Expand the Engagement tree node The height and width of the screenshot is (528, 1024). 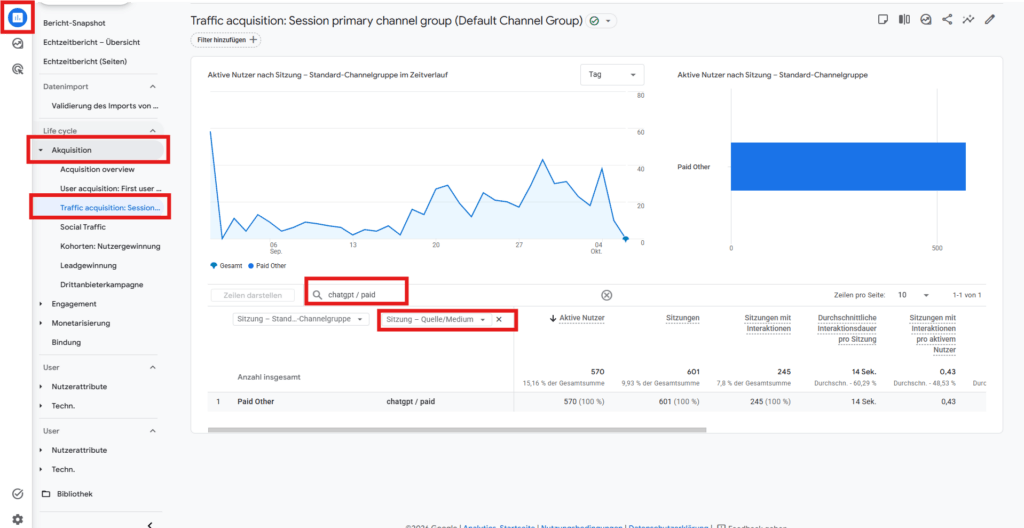[x=40, y=304]
